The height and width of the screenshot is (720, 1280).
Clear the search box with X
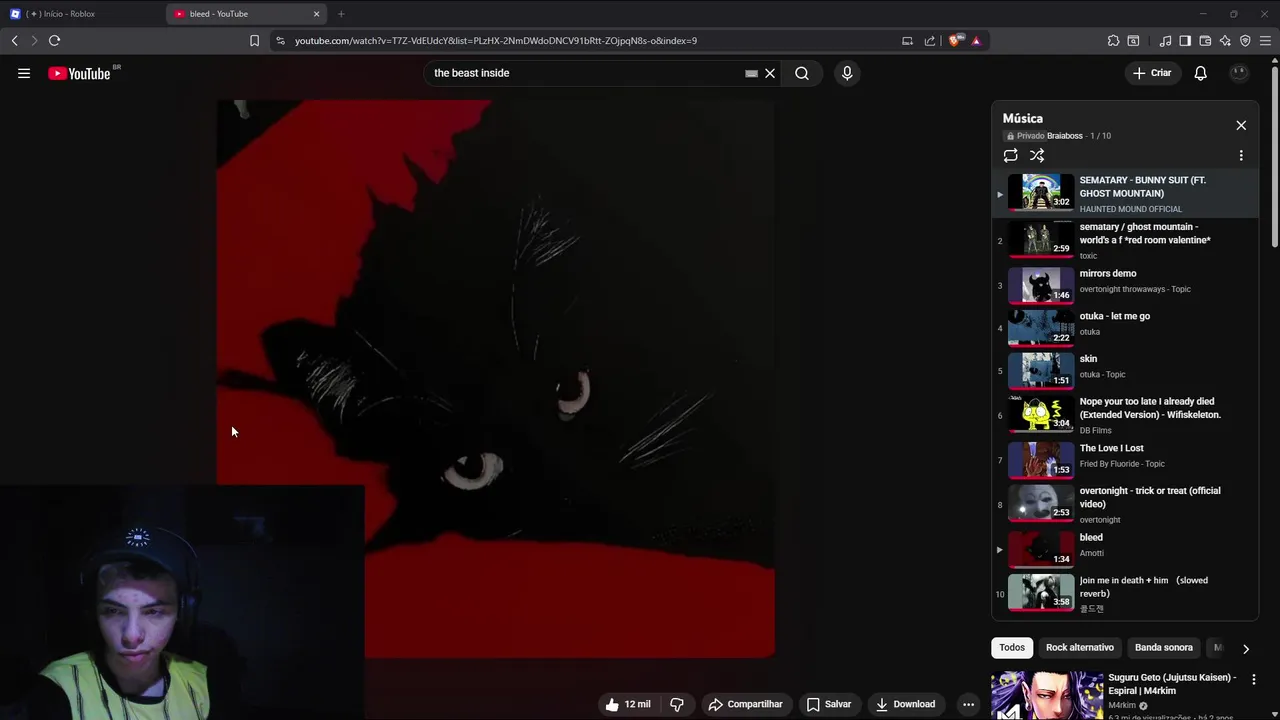(x=770, y=73)
